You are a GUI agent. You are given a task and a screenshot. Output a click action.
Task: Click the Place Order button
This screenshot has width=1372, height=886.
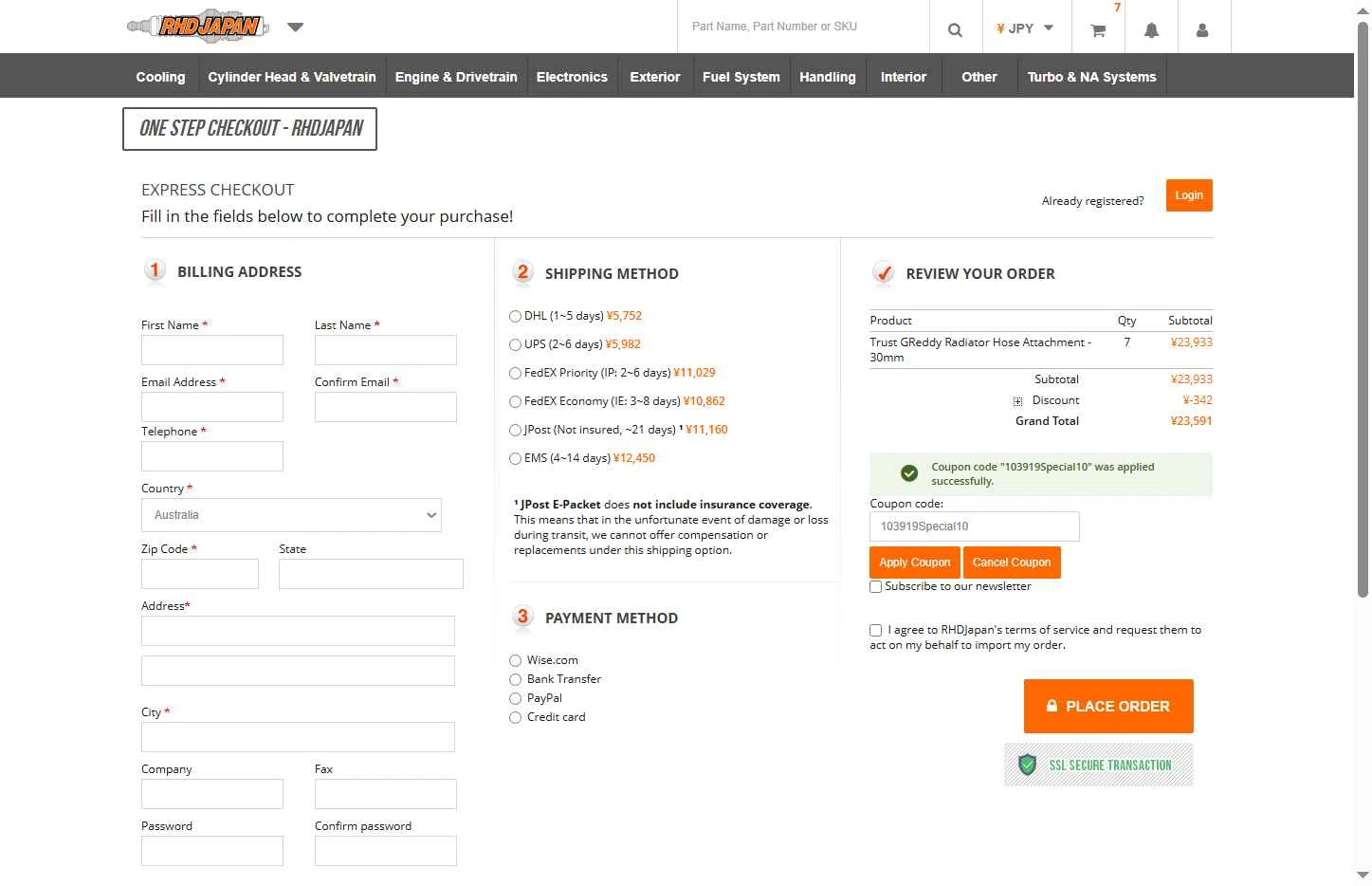pos(1108,706)
